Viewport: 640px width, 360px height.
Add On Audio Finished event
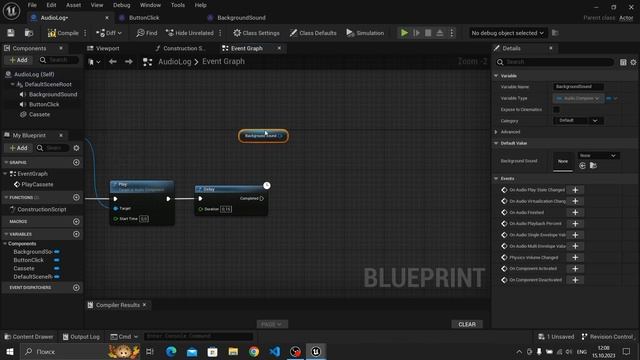coord(575,213)
